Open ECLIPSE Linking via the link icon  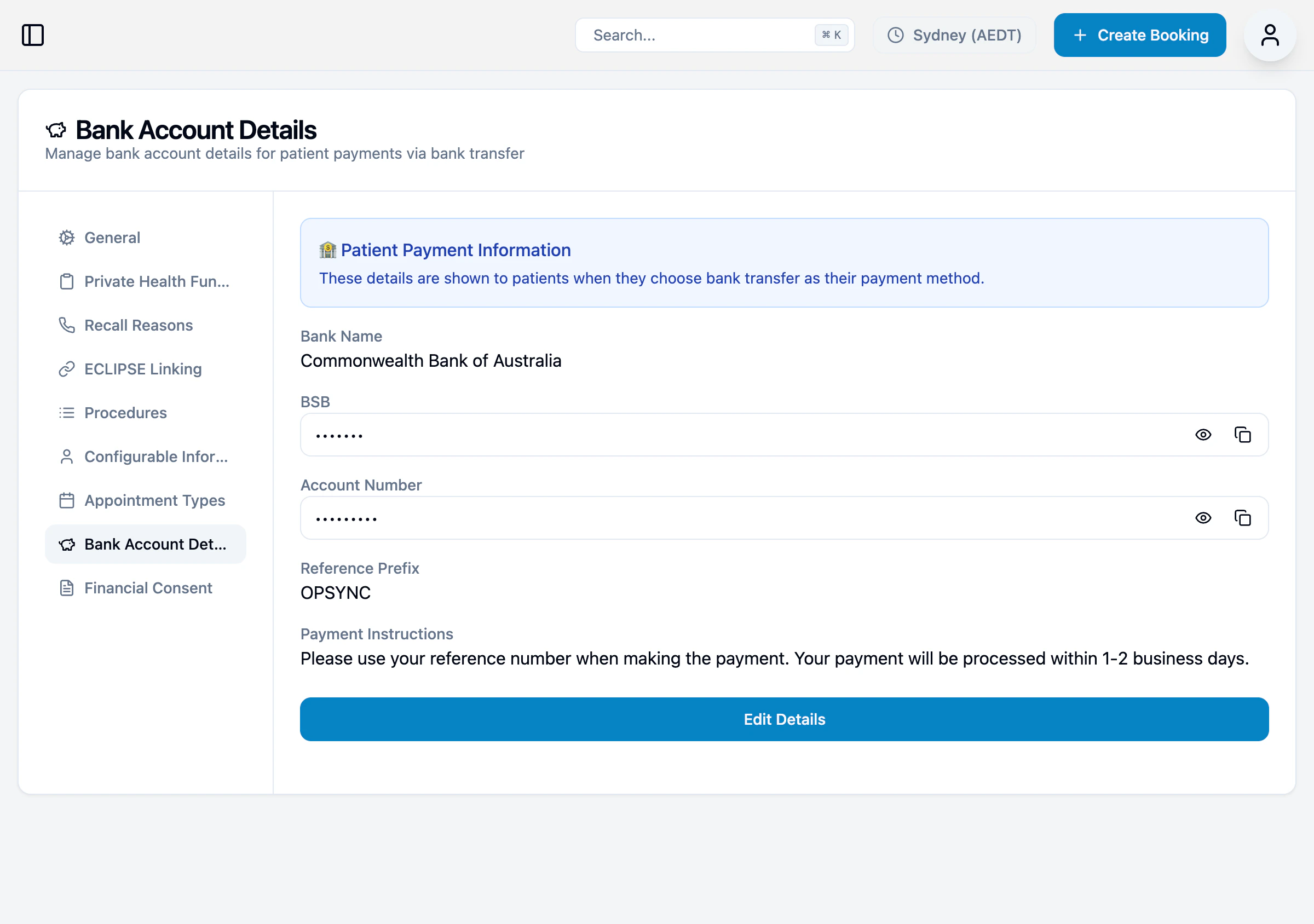[66, 369]
